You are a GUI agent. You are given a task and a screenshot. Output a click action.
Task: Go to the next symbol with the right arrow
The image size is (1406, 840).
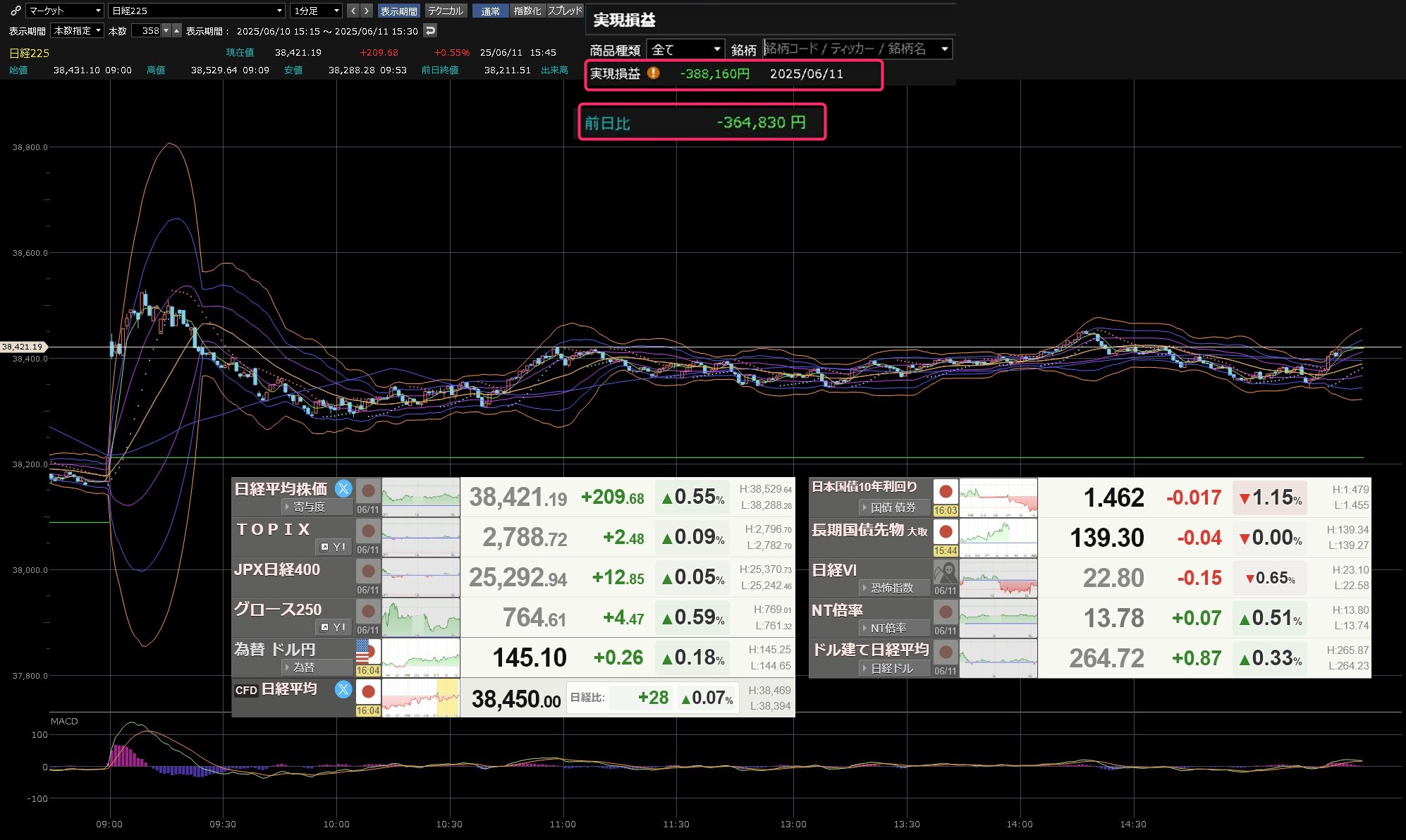[367, 11]
